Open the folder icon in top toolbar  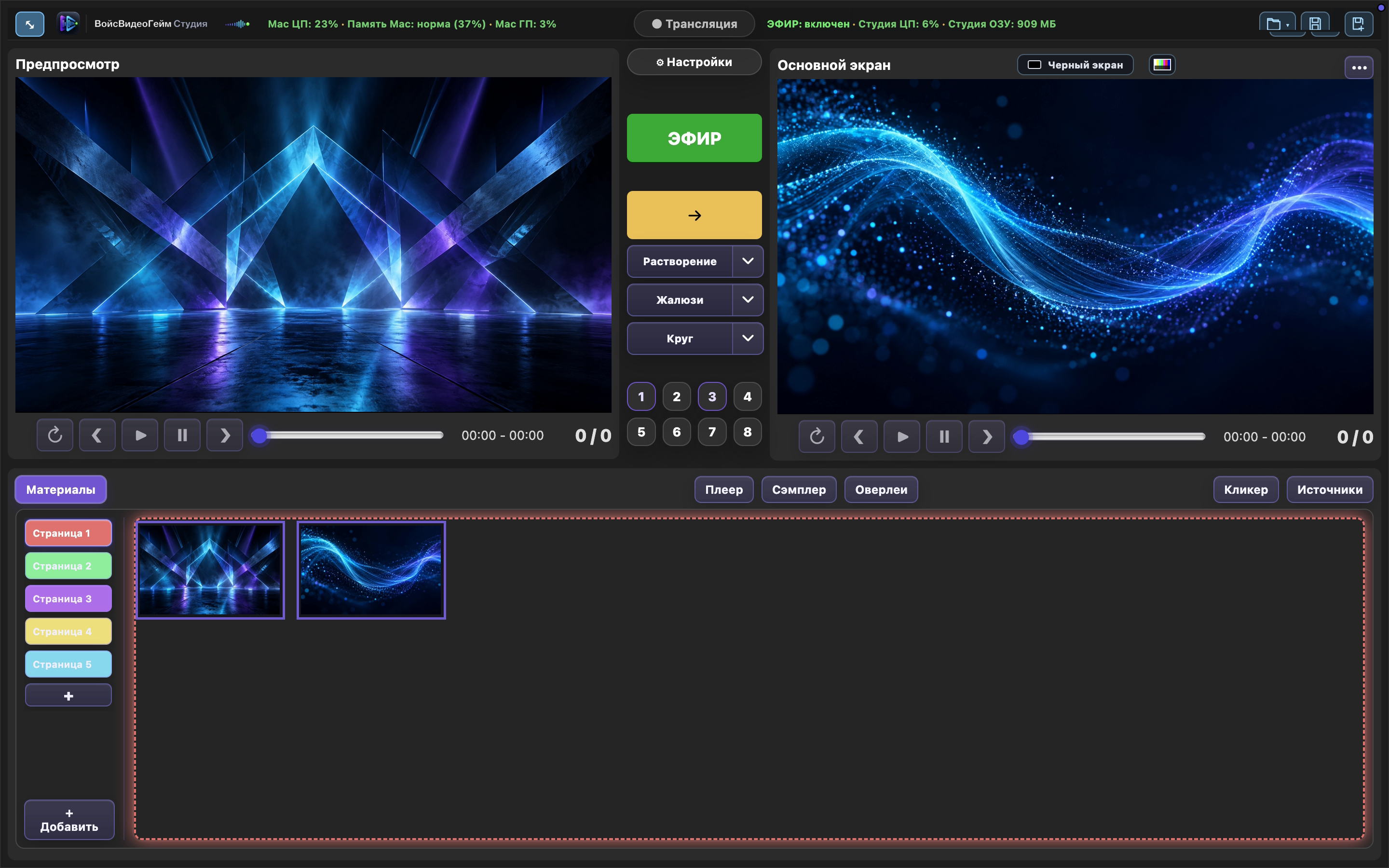click(x=1277, y=24)
